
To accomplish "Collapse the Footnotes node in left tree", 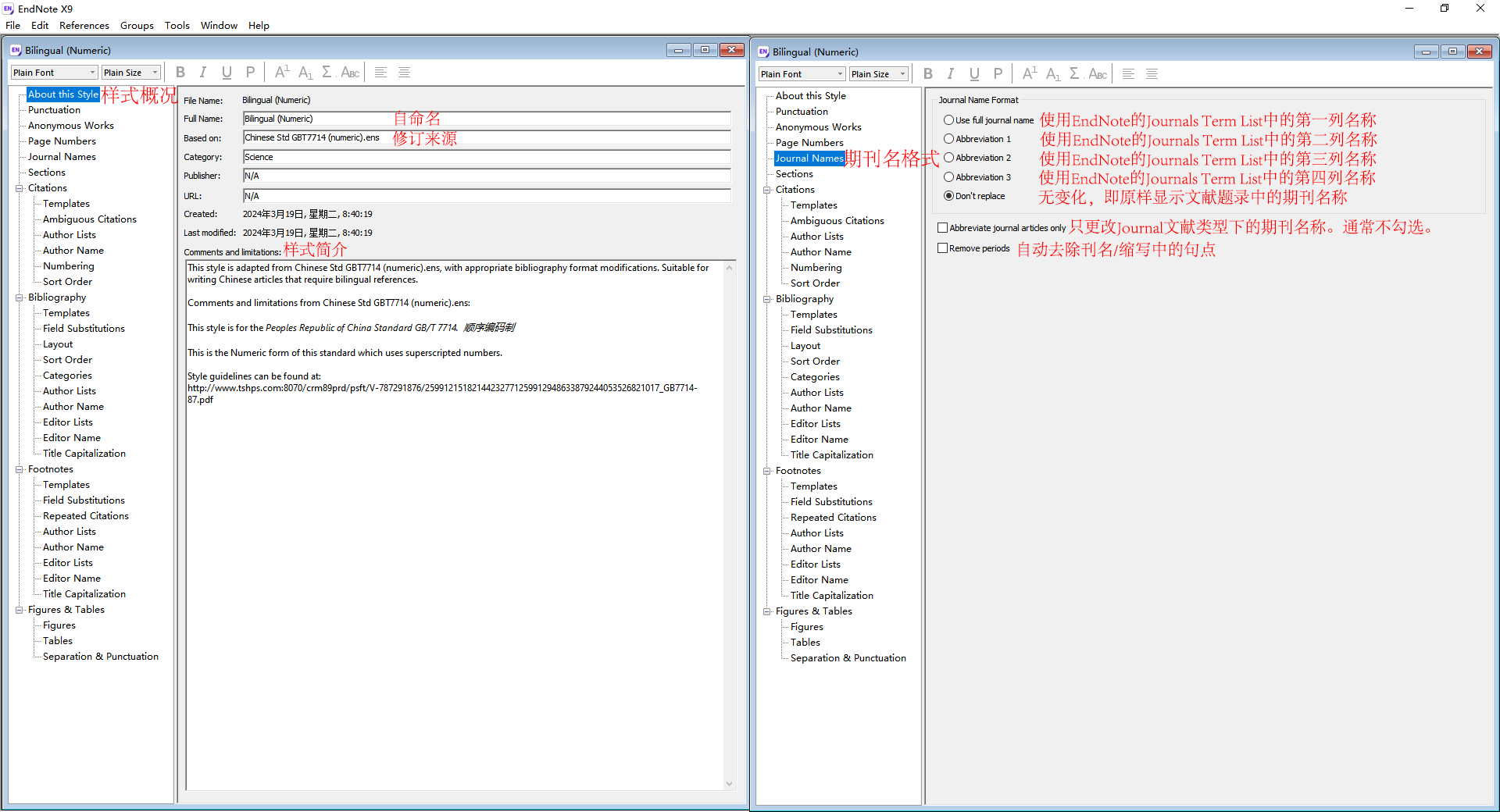I will pyautogui.click(x=20, y=469).
